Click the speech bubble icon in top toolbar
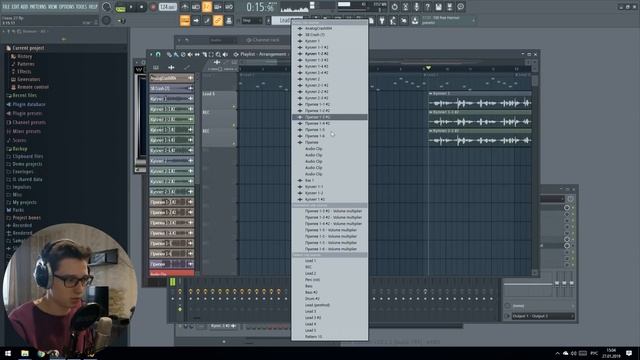 [460, 7]
